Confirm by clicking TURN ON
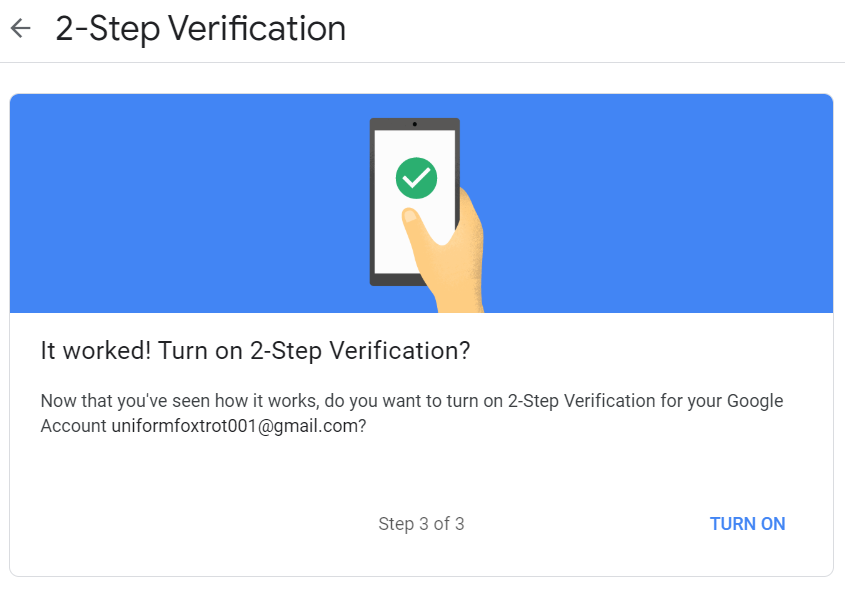The image size is (845, 592). 747,524
